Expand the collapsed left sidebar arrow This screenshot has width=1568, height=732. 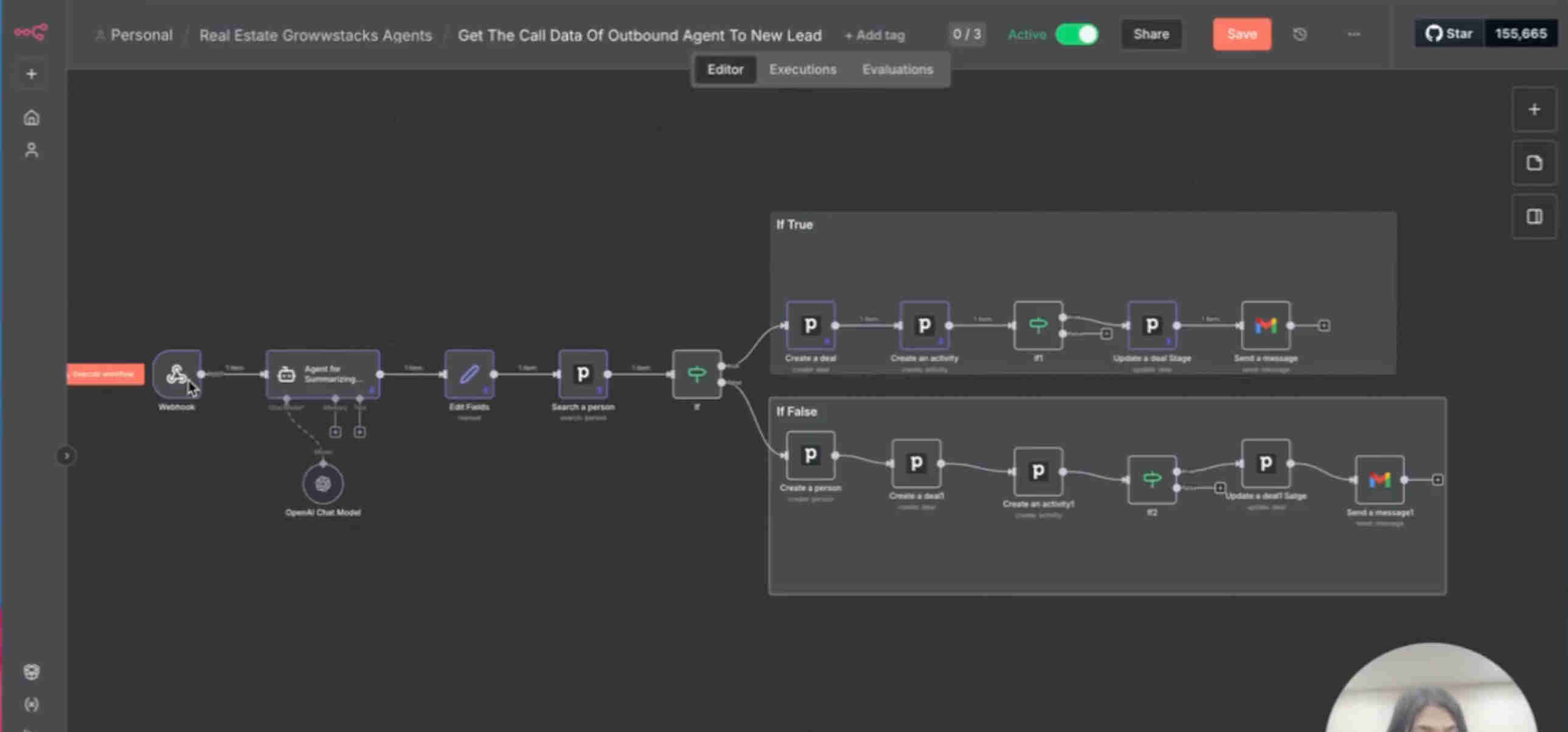[66, 456]
